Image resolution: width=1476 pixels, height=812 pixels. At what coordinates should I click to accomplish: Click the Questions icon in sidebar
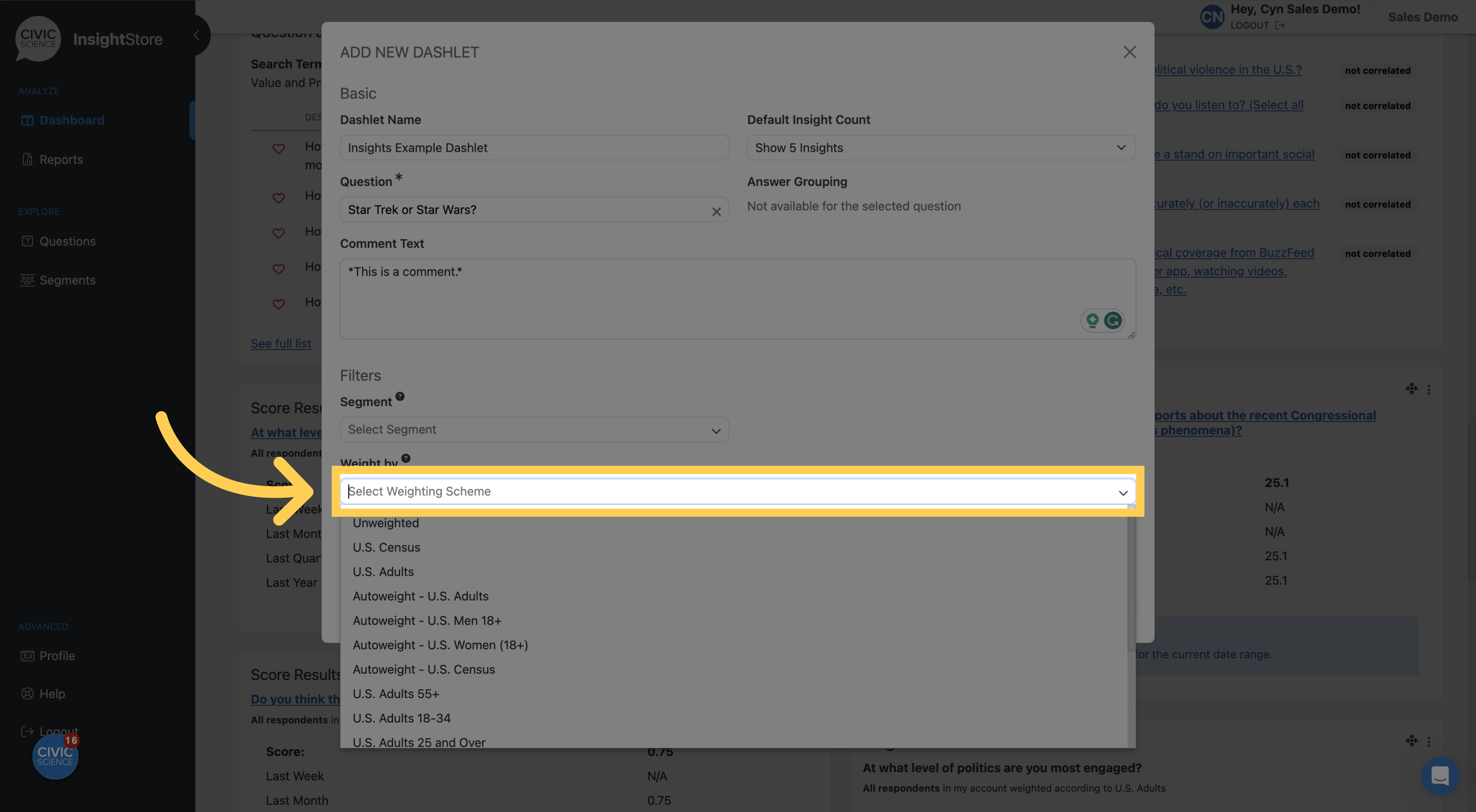27,241
